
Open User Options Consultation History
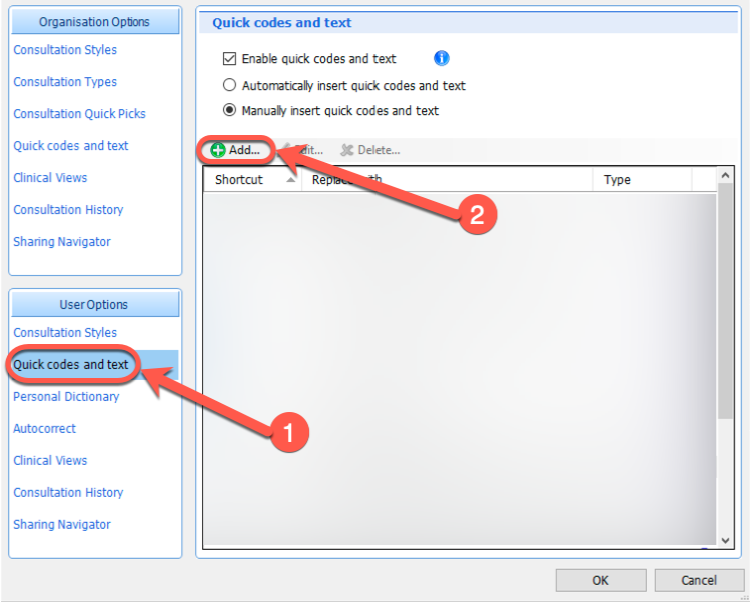click(68, 493)
